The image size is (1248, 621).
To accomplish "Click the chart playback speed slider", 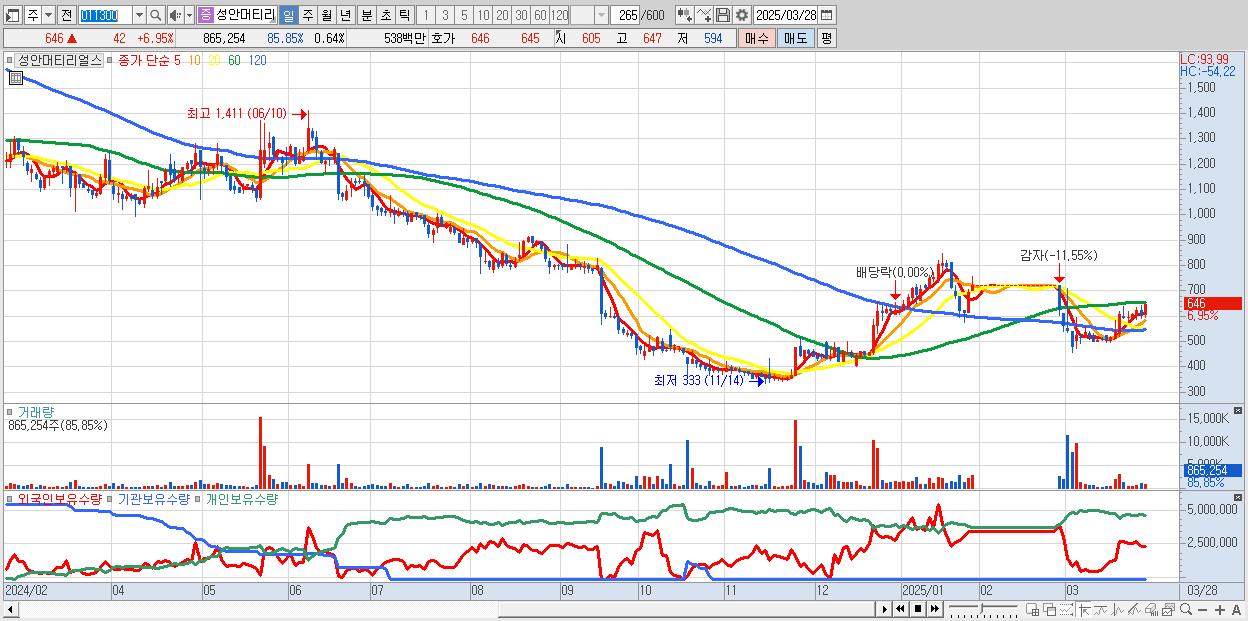I will [x=983, y=609].
